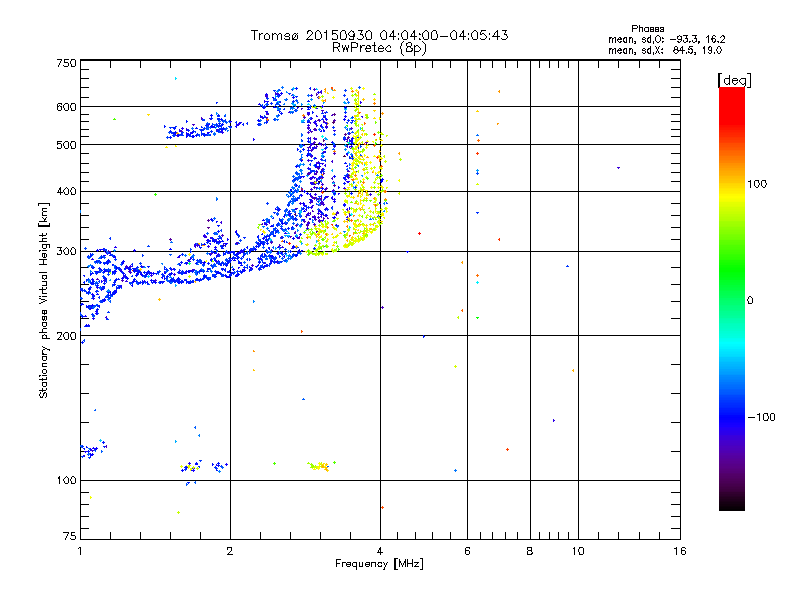The width and height of the screenshot is (800, 600).
Task: Click the x-axis tick label '10'
Action: [x=578, y=551]
